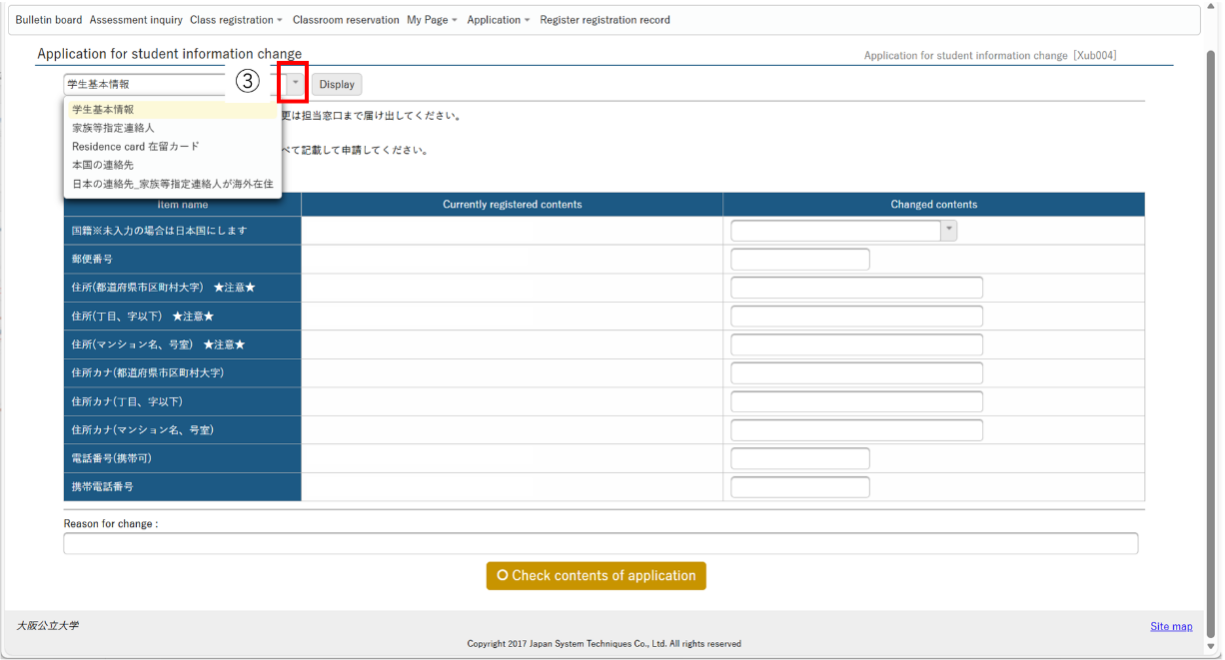Screen dimensions: 1225x660
Task: Open Register registration record page
Action: tap(605, 20)
